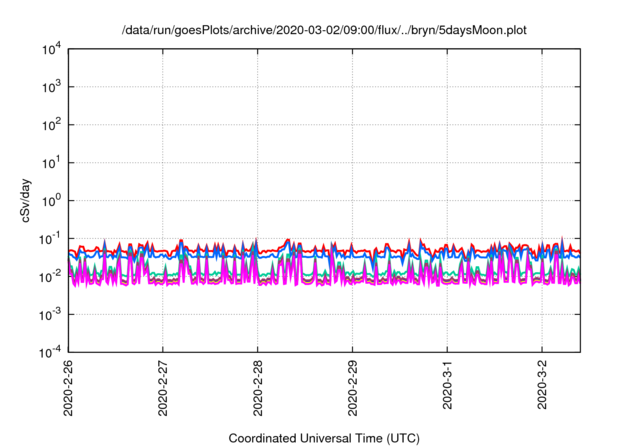Click the 10^-2 y-axis tick label
This screenshot has width=640, height=448.
click(50, 277)
